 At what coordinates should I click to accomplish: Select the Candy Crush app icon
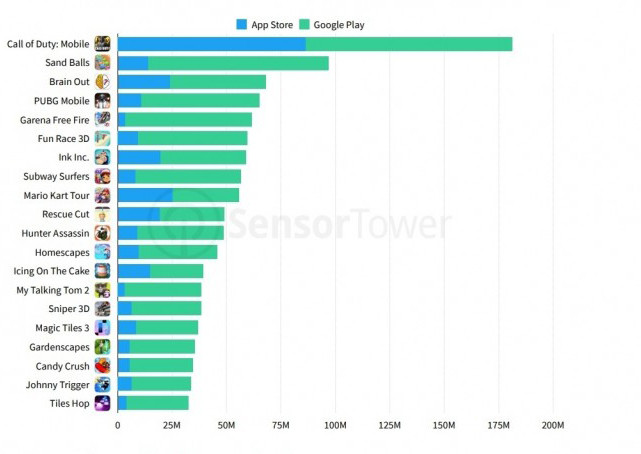tap(102, 366)
